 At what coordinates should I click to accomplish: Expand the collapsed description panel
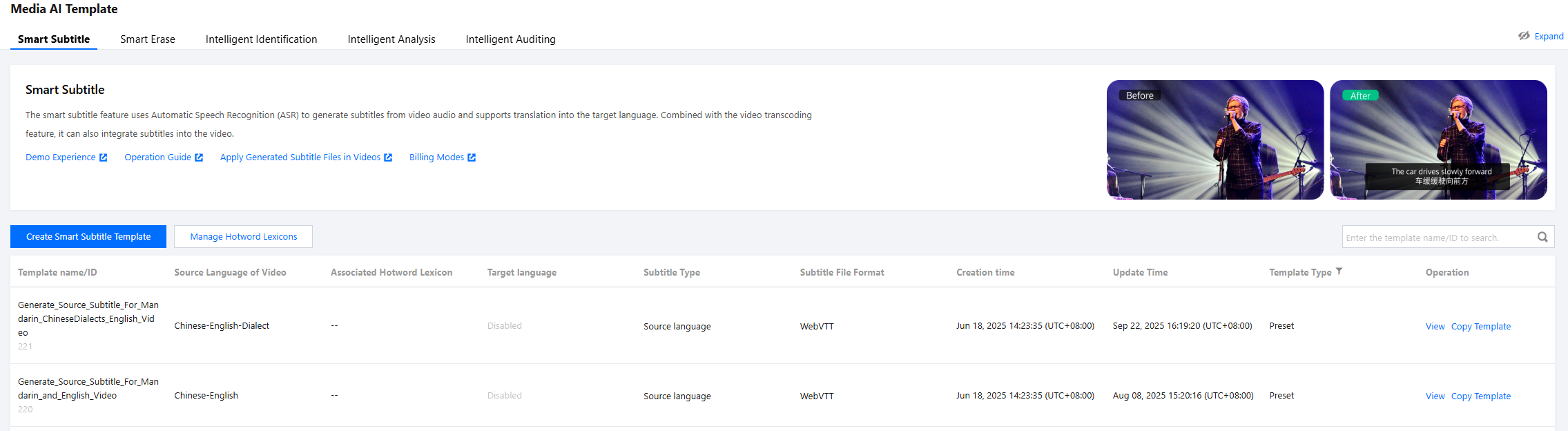[1549, 37]
